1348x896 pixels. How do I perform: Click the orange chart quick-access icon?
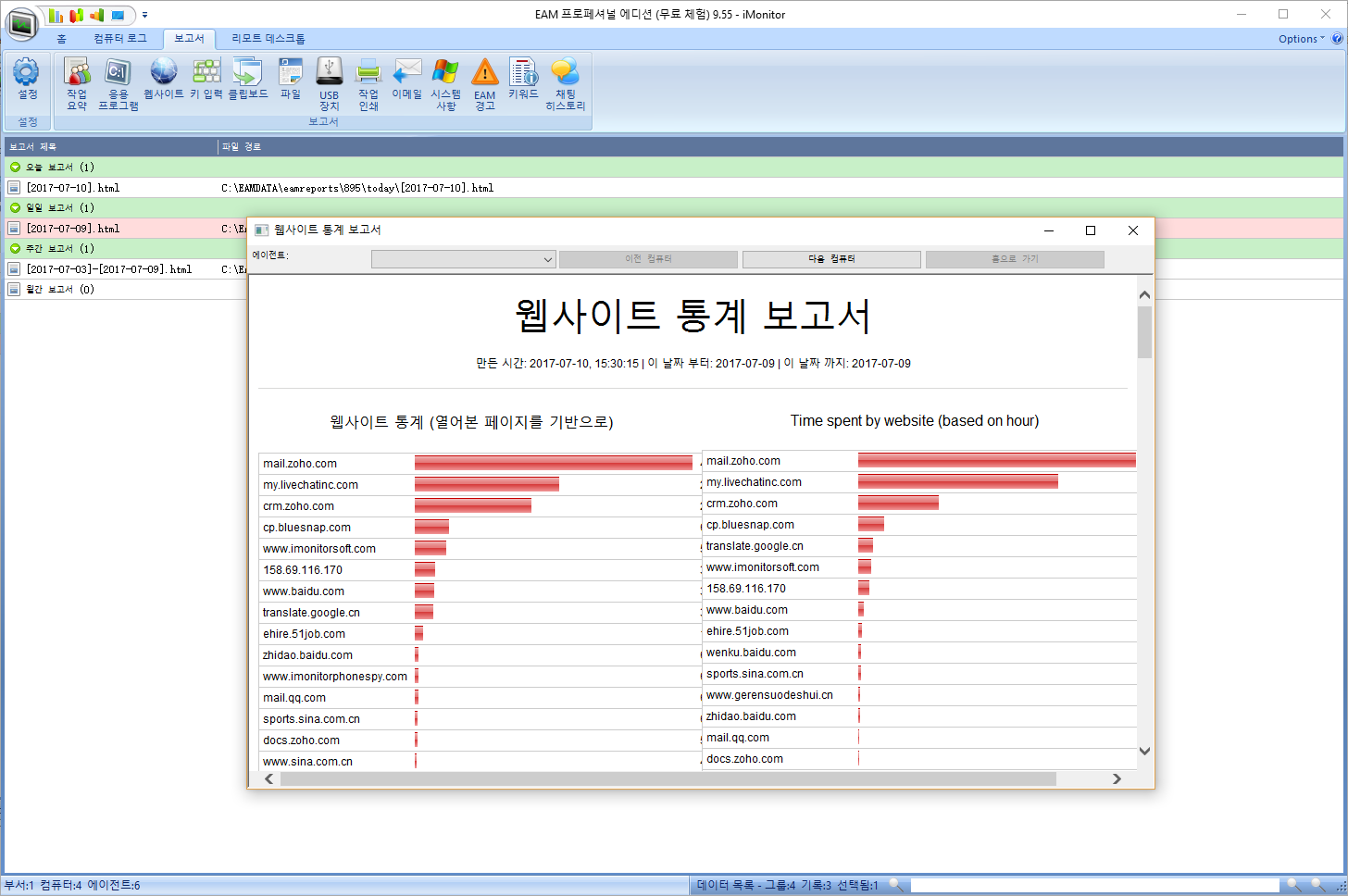(x=96, y=16)
